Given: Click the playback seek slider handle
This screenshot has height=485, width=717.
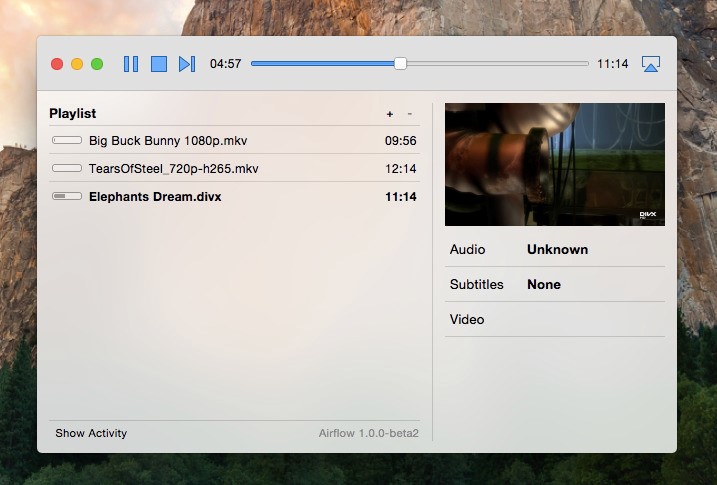Looking at the screenshot, I should click(x=400, y=64).
